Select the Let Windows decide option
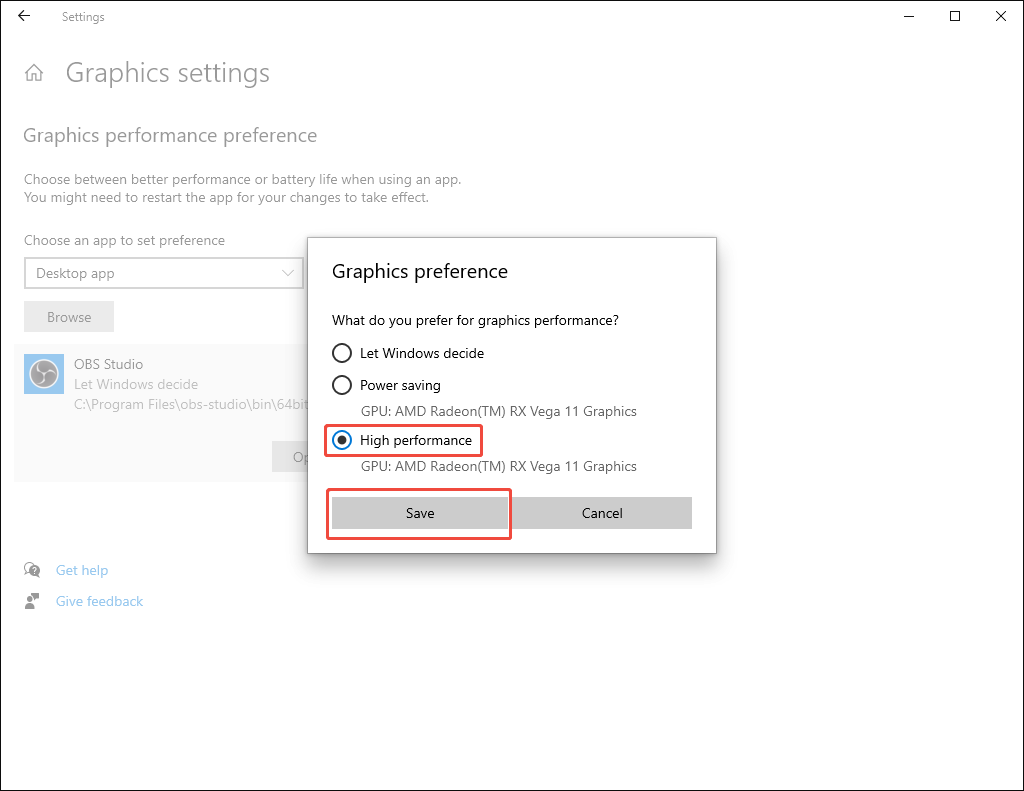Viewport: 1024px width, 791px height. (x=341, y=353)
